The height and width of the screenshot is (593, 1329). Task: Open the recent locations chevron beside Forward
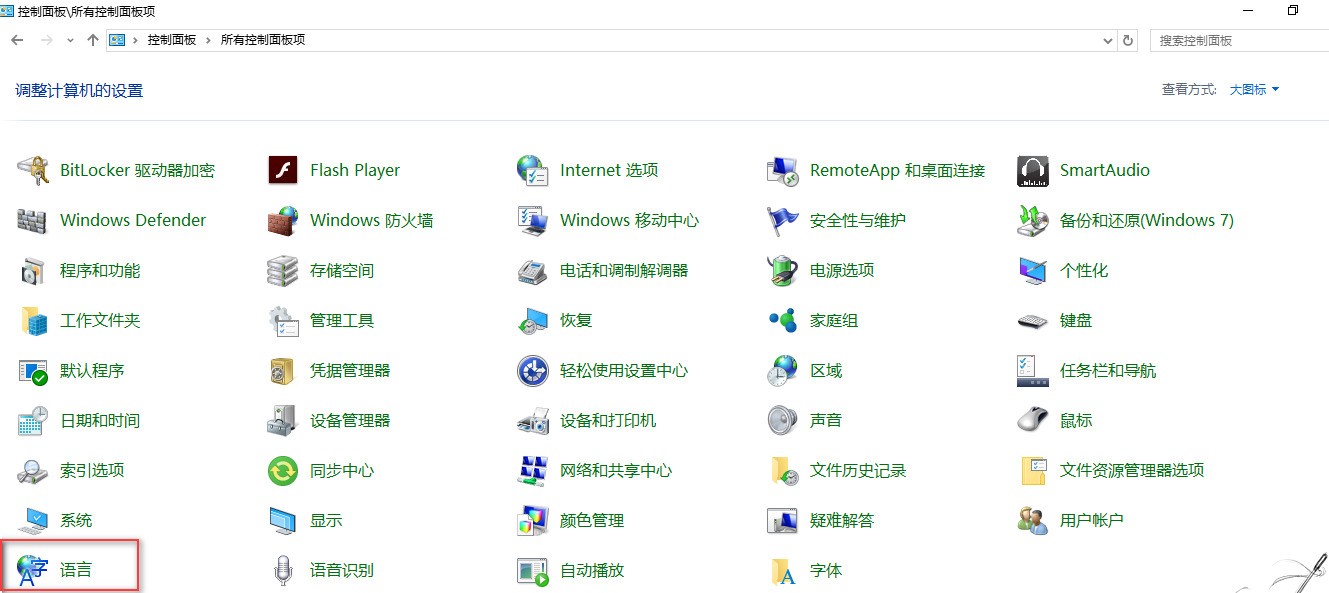tap(70, 40)
